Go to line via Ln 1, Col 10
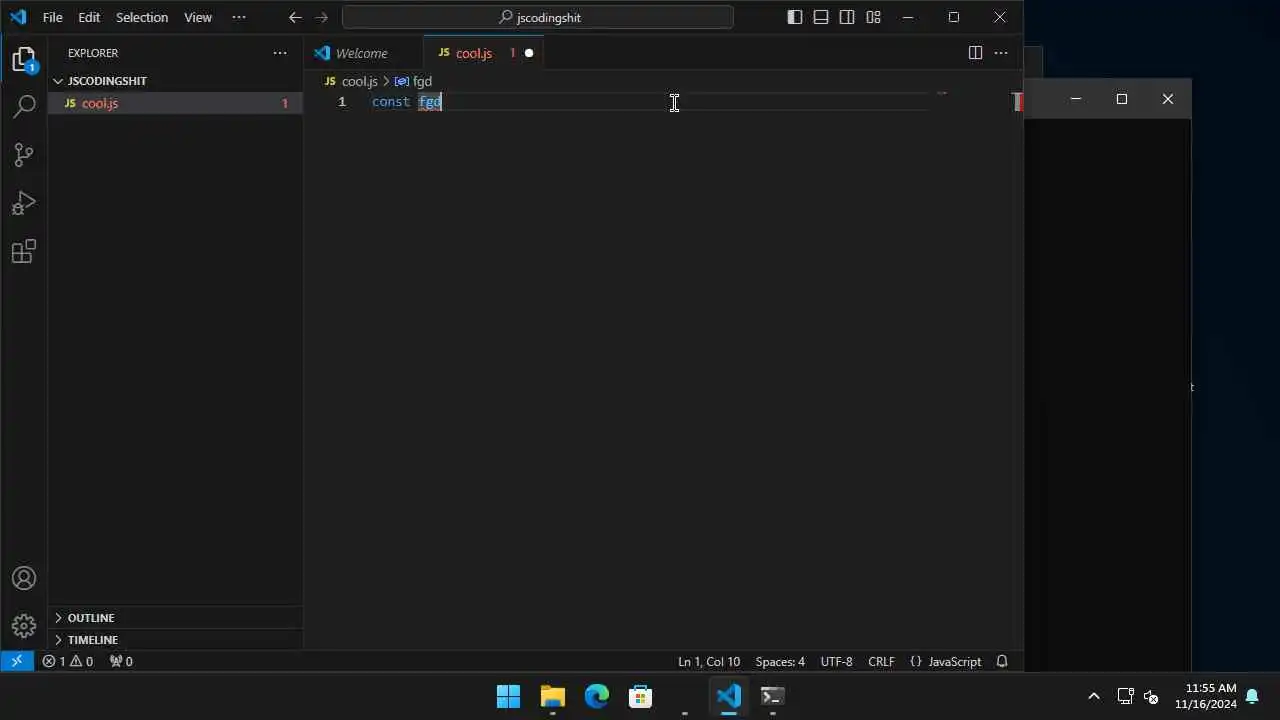Screen dimensions: 1280x720 point(709,661)
